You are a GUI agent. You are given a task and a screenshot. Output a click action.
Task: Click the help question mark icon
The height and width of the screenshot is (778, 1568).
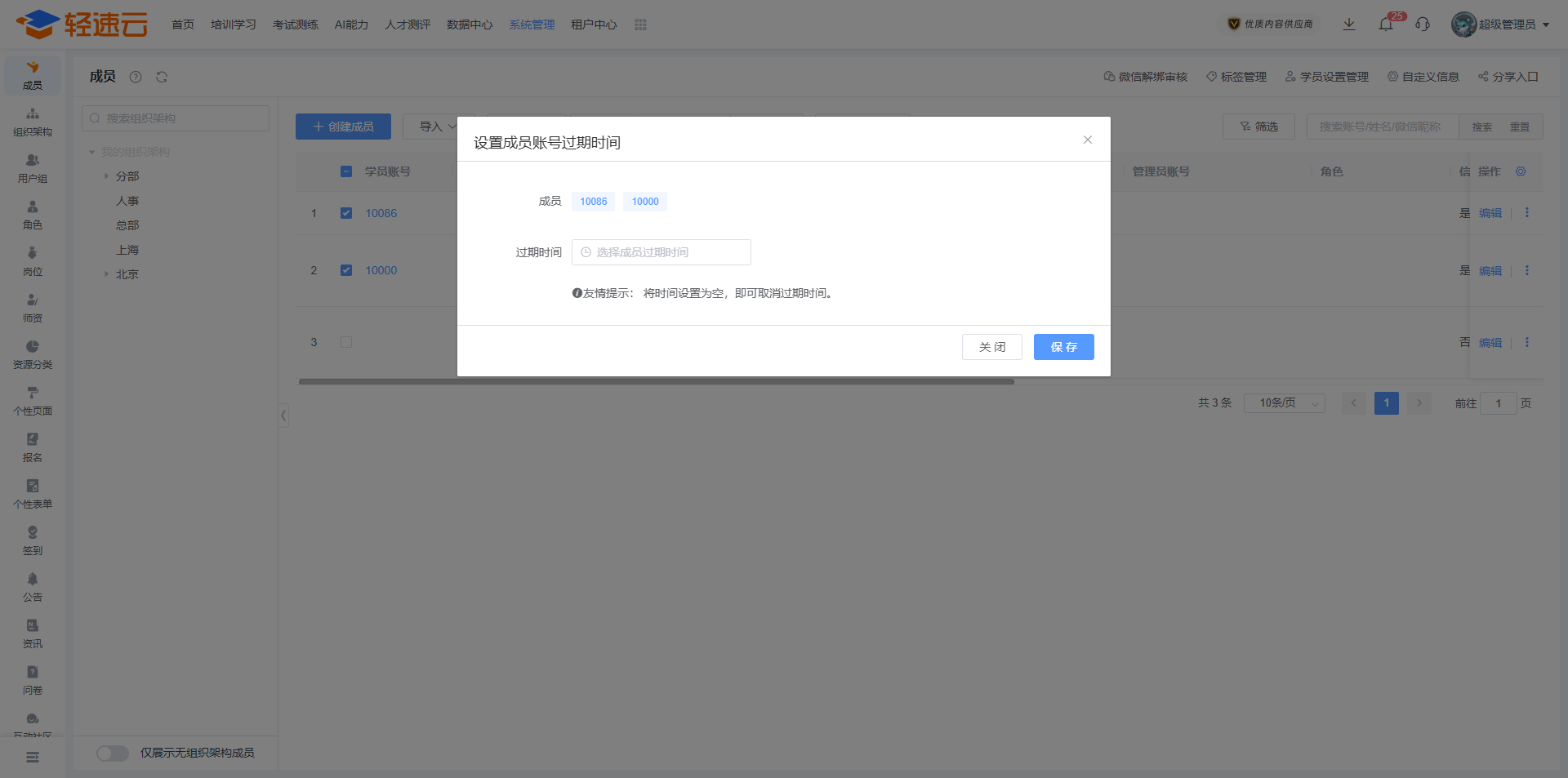(136, 77)
